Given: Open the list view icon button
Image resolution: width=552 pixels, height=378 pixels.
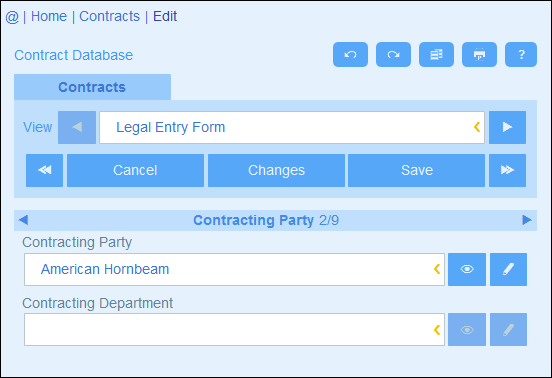Looking at the screenshot, I should [436, 55].
